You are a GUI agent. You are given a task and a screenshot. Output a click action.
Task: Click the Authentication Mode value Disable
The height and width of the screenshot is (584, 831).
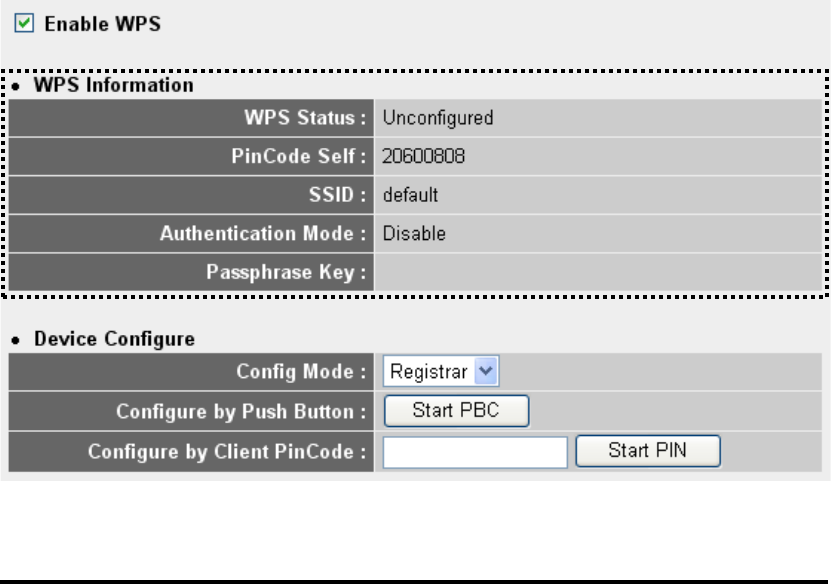(x=414, y=234)
